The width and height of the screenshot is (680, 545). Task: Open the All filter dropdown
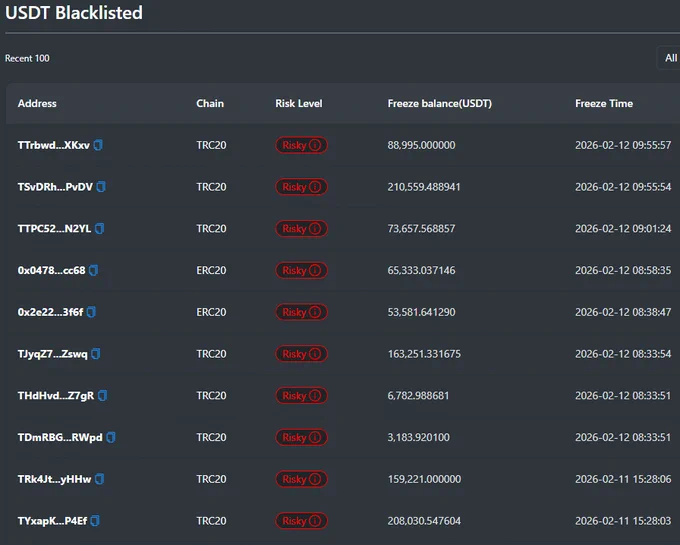pos(669,58)
